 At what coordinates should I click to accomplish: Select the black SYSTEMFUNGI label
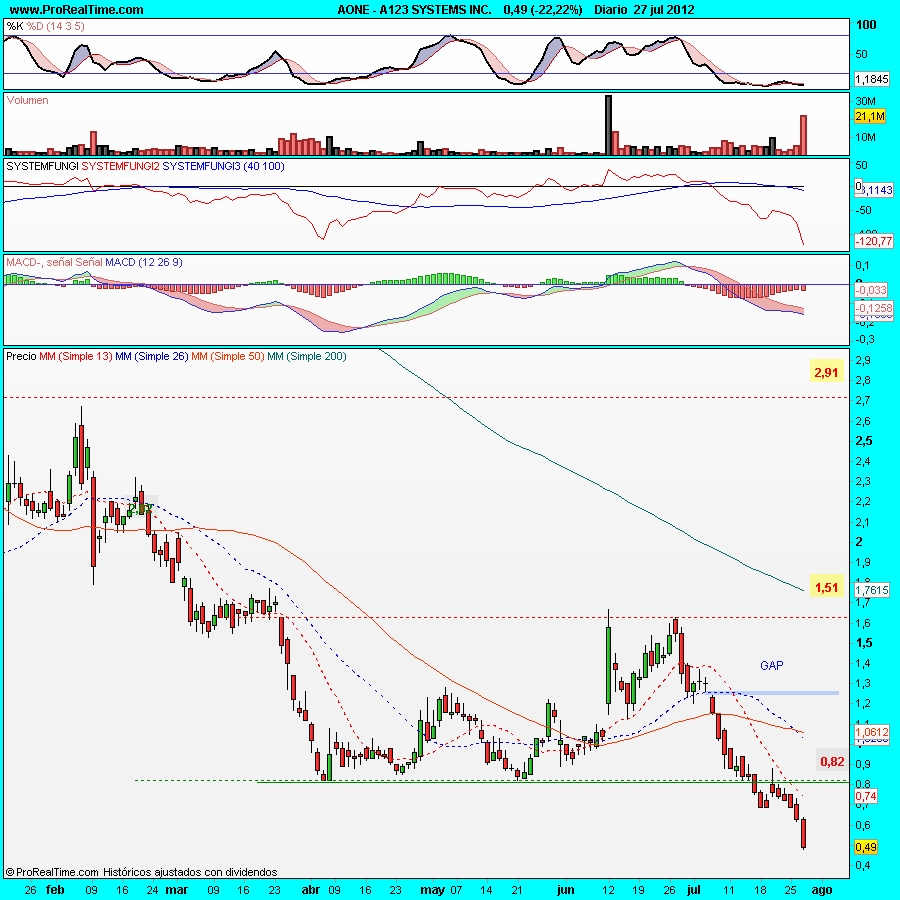(42, 166)
